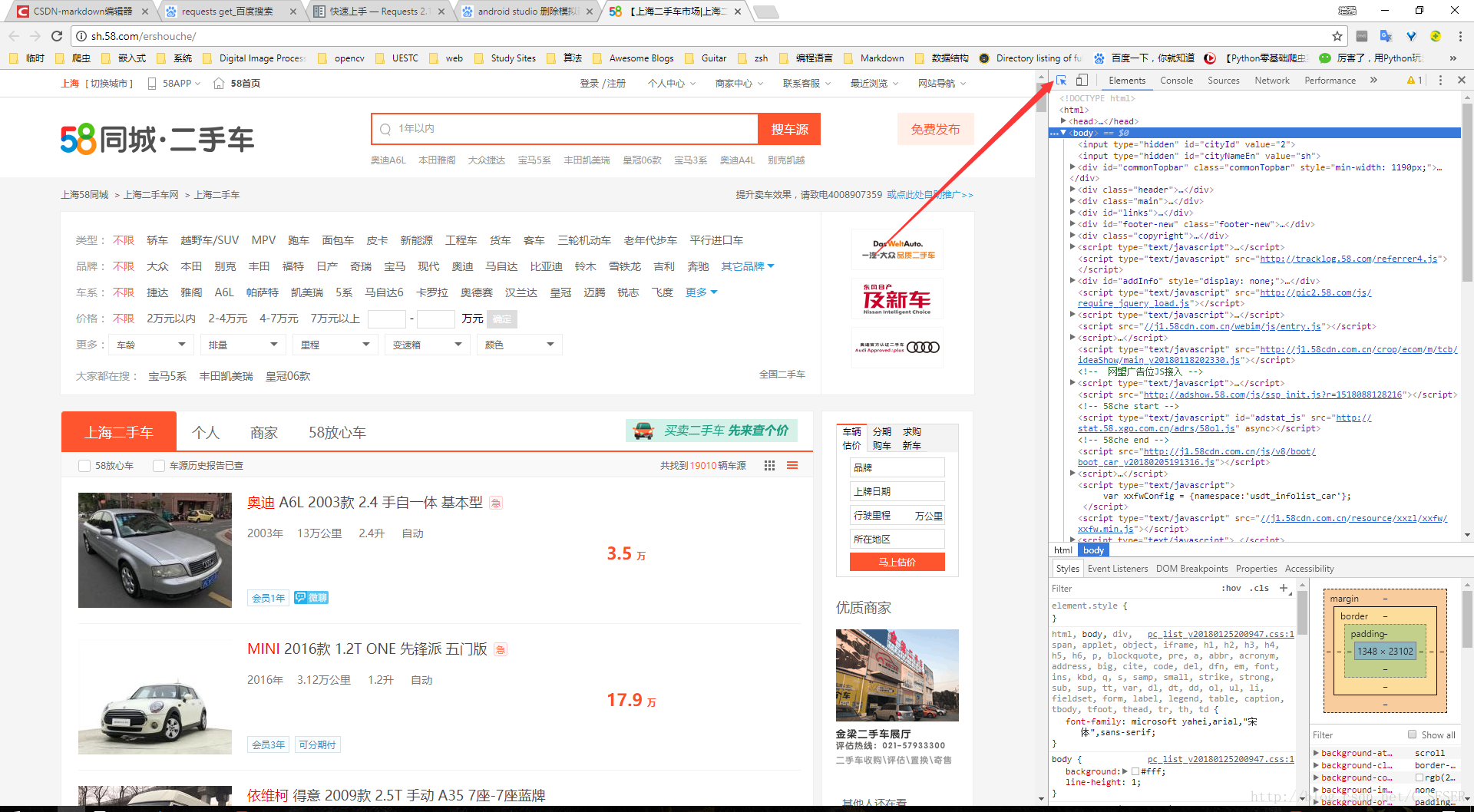
Task: Show hidden bookmarks with the bookmarks-bar chevron
Action: pyautogui.click(x=1453, y=58)
